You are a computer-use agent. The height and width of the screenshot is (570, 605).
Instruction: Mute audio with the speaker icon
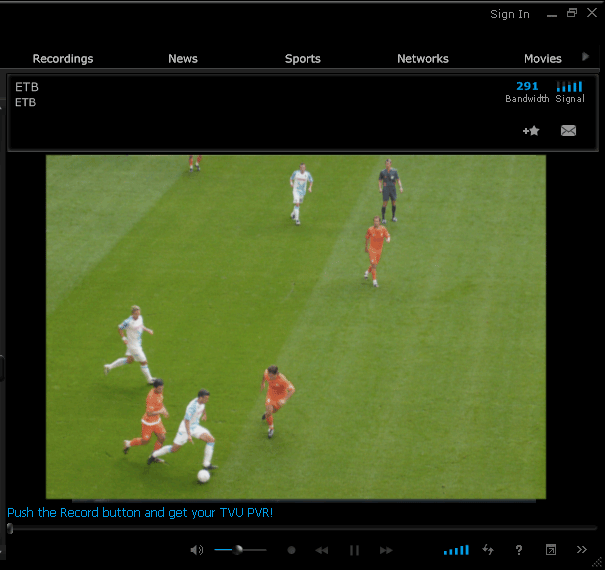[x=197, y=550]
